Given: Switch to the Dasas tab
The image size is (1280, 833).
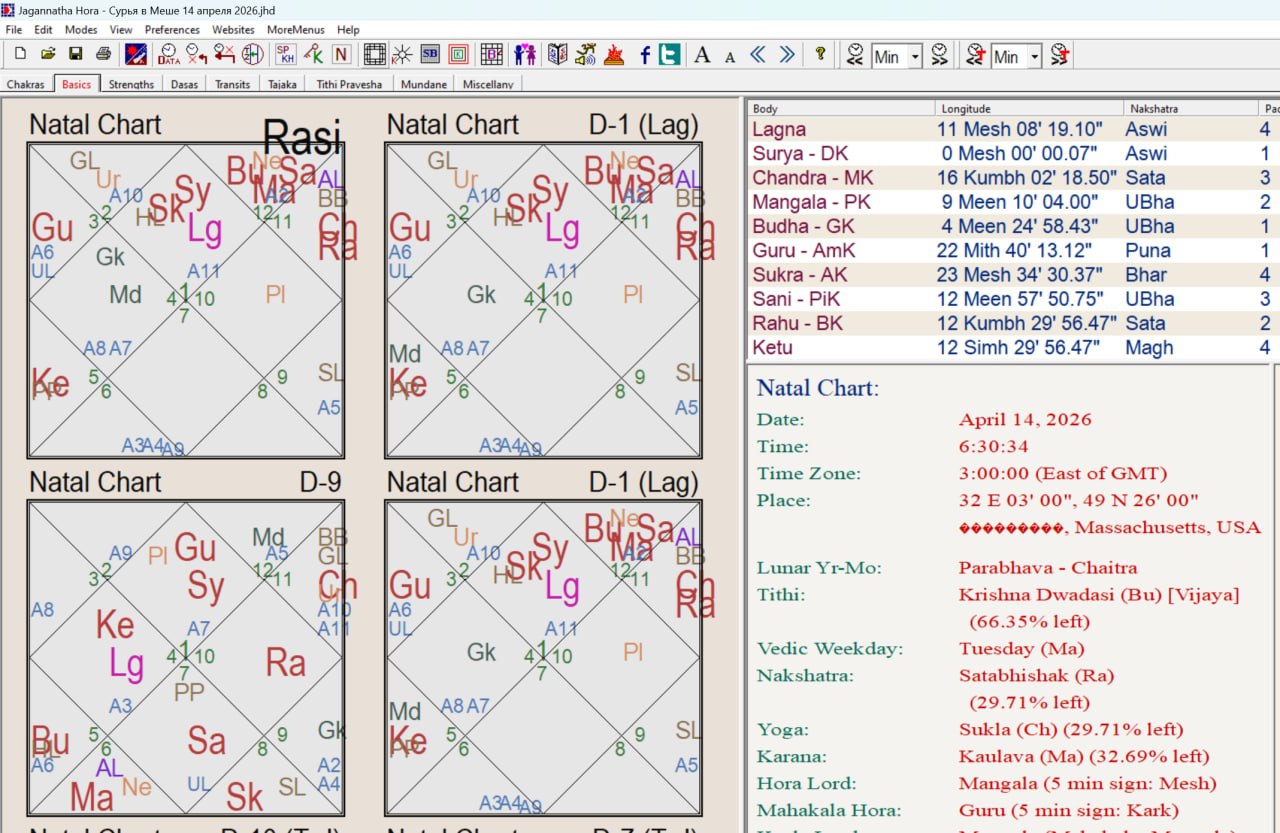Looking at the screenshot, I should tap(184, 84).
